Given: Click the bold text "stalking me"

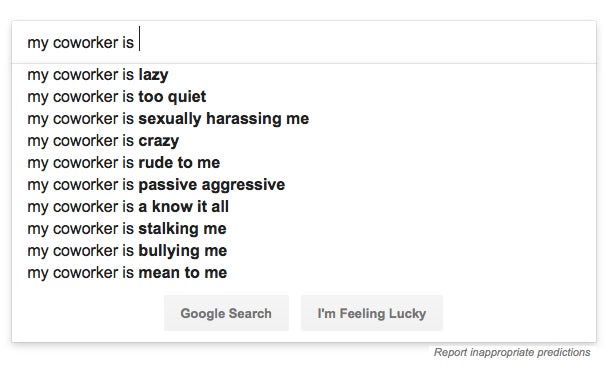Looking at the screenshot, I should tap(182, 229).
